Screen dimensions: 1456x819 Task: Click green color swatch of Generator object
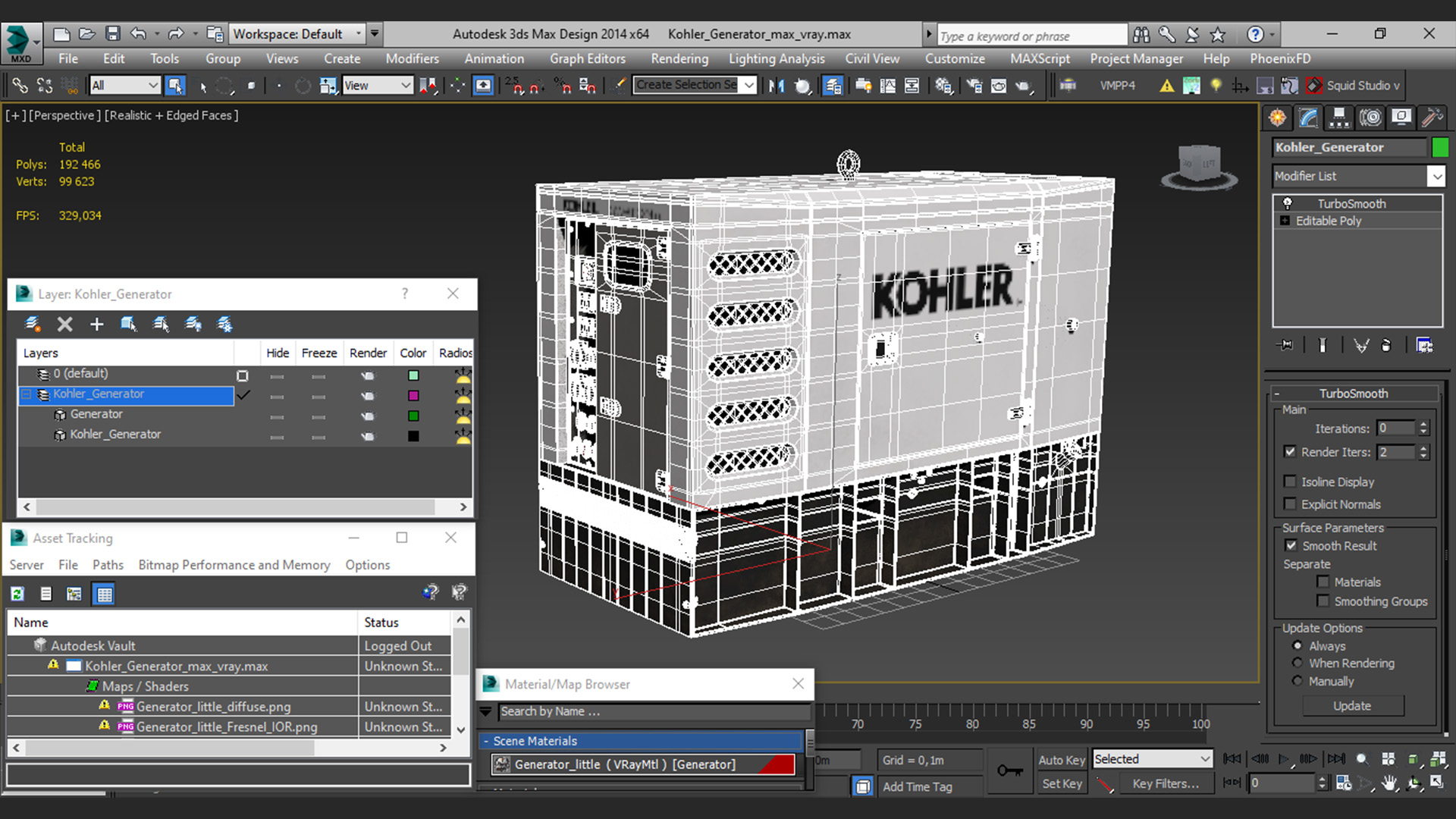pyautogui.click(x=413, y=416)
